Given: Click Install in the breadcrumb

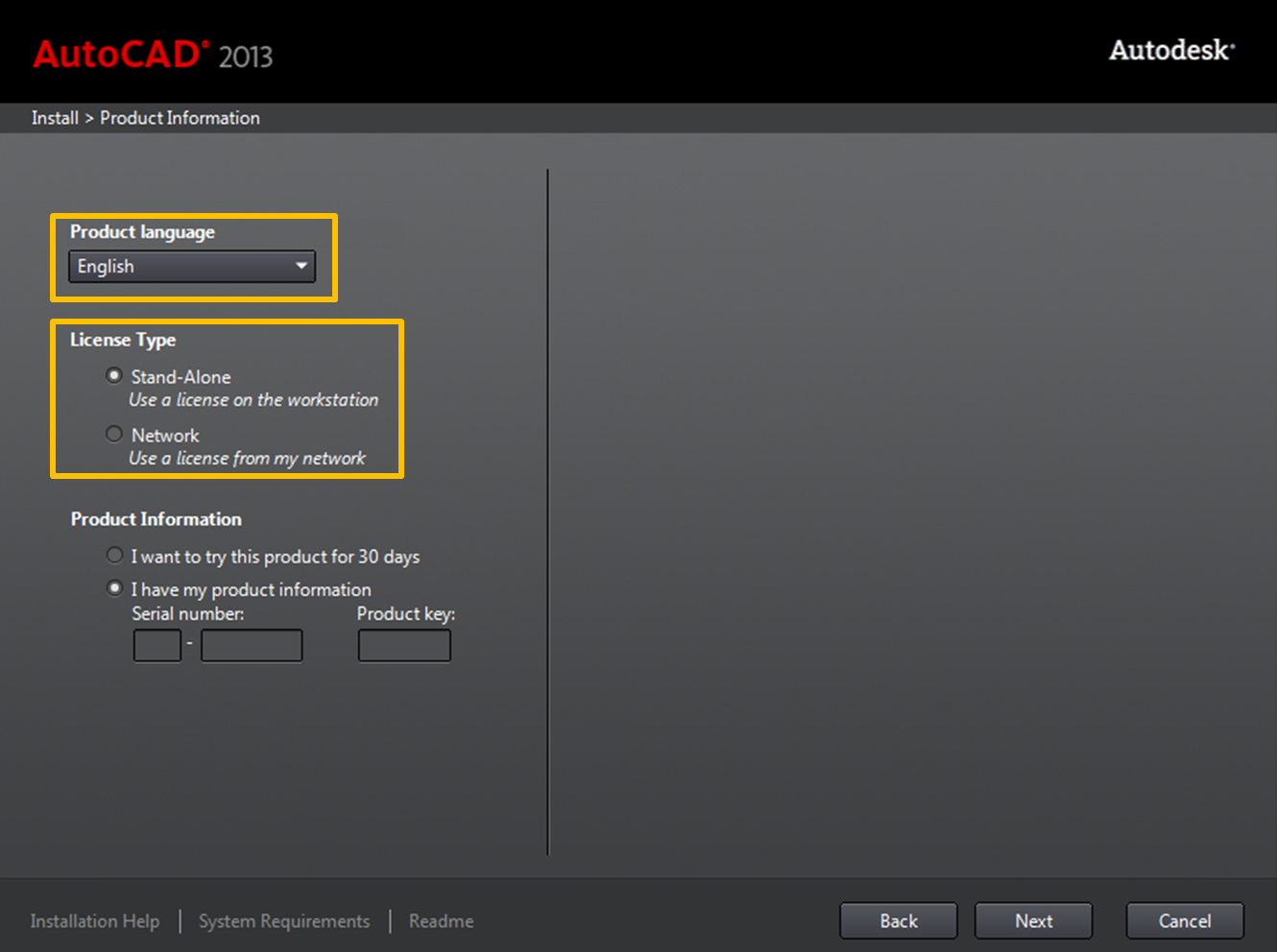Looking at the screenshot, I should pyautogui.click(x=55, y=118).
